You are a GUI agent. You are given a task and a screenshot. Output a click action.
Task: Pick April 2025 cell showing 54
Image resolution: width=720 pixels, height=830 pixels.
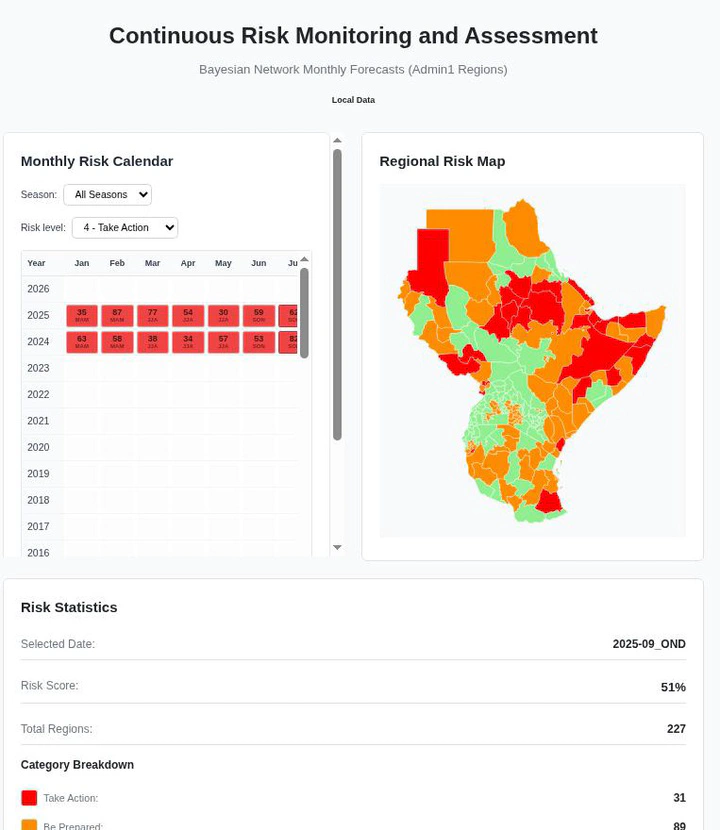[188, 316]
